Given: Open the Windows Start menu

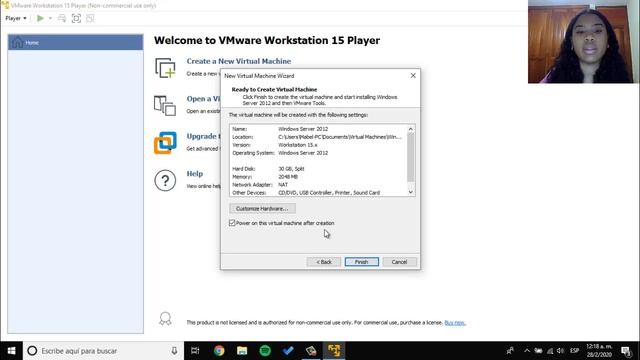Looking at the screenshot, I should point(11,351).
